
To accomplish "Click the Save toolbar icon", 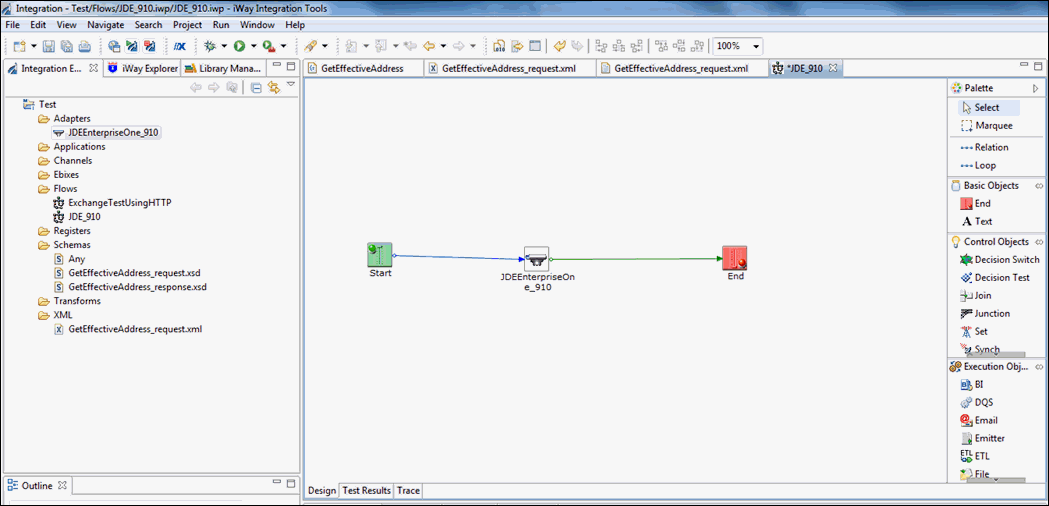I will pos(49,46).
